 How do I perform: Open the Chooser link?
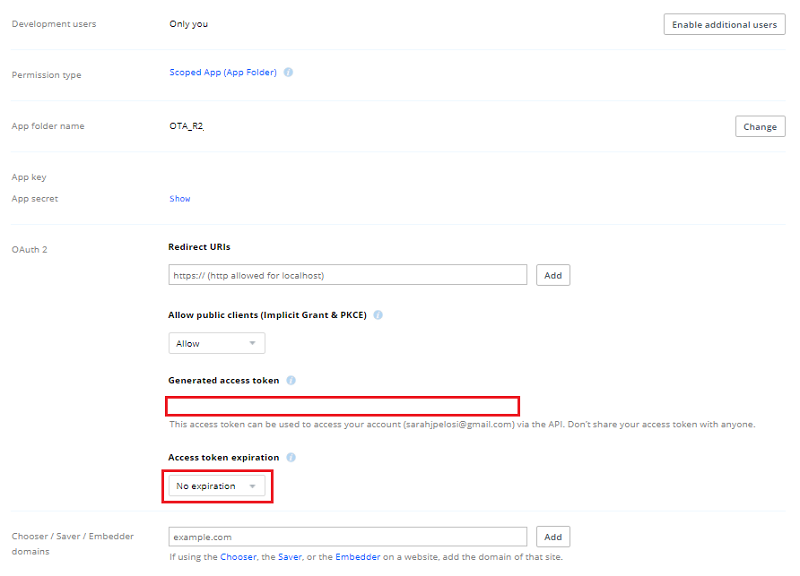(238, 557)
